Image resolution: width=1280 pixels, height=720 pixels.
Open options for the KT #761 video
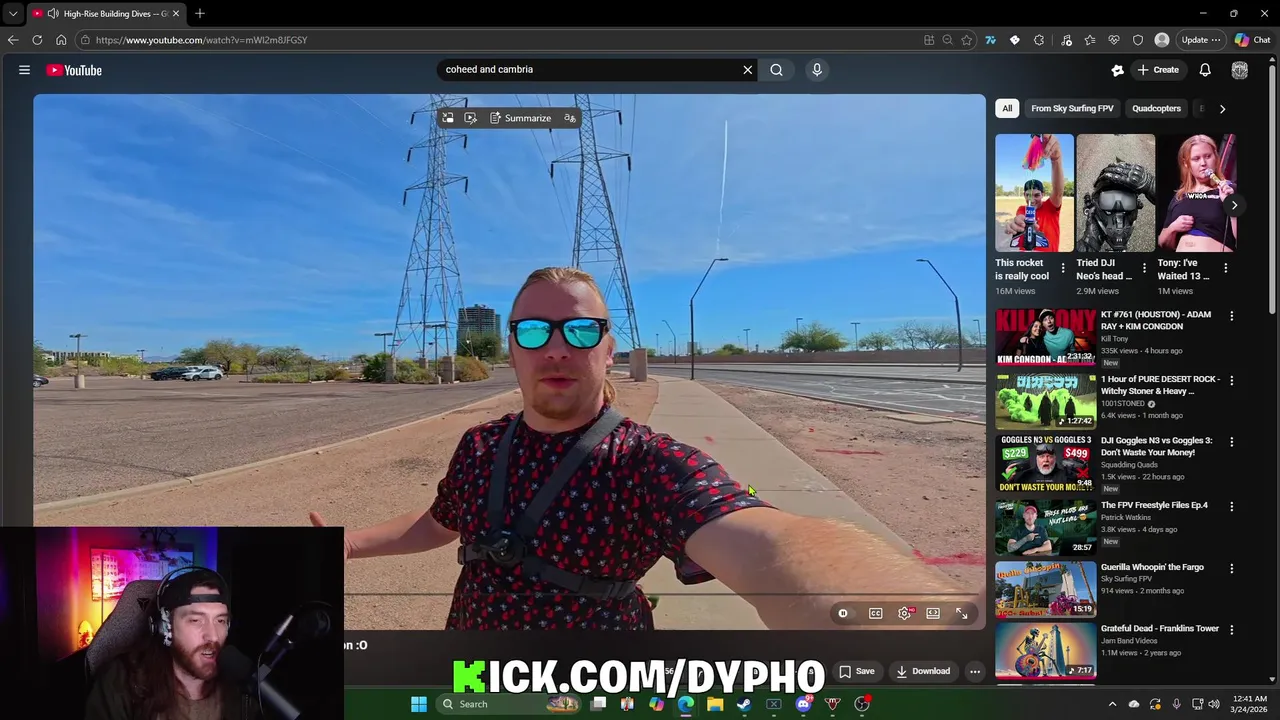[x=1231, y=316]
